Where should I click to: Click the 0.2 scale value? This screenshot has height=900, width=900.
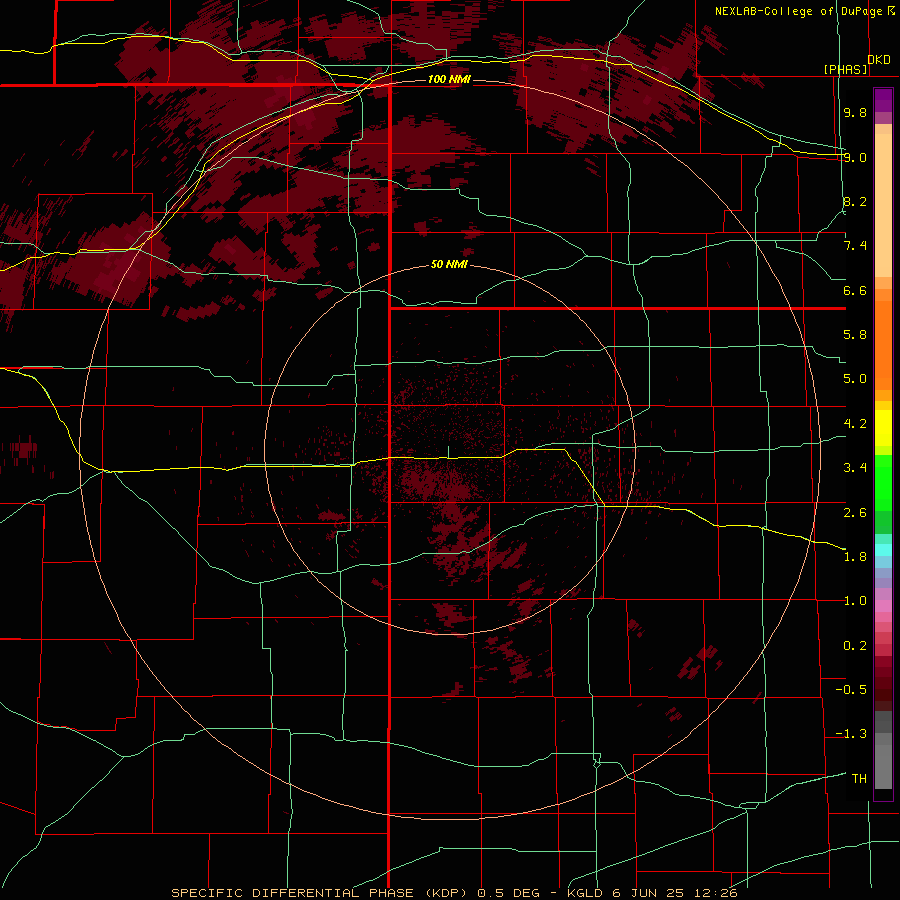point(855,646)
